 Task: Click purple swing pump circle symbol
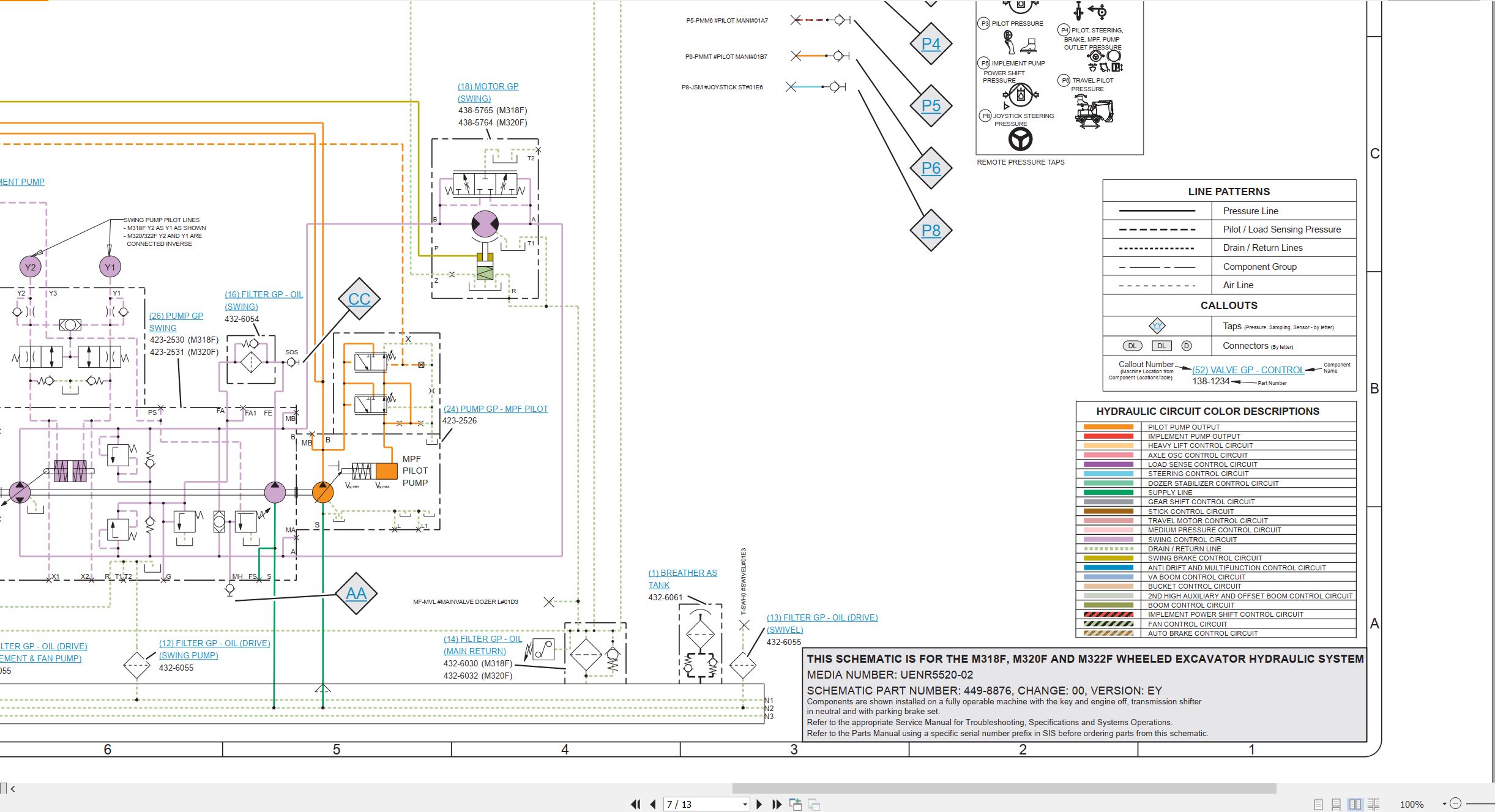[x=275, y=492]
